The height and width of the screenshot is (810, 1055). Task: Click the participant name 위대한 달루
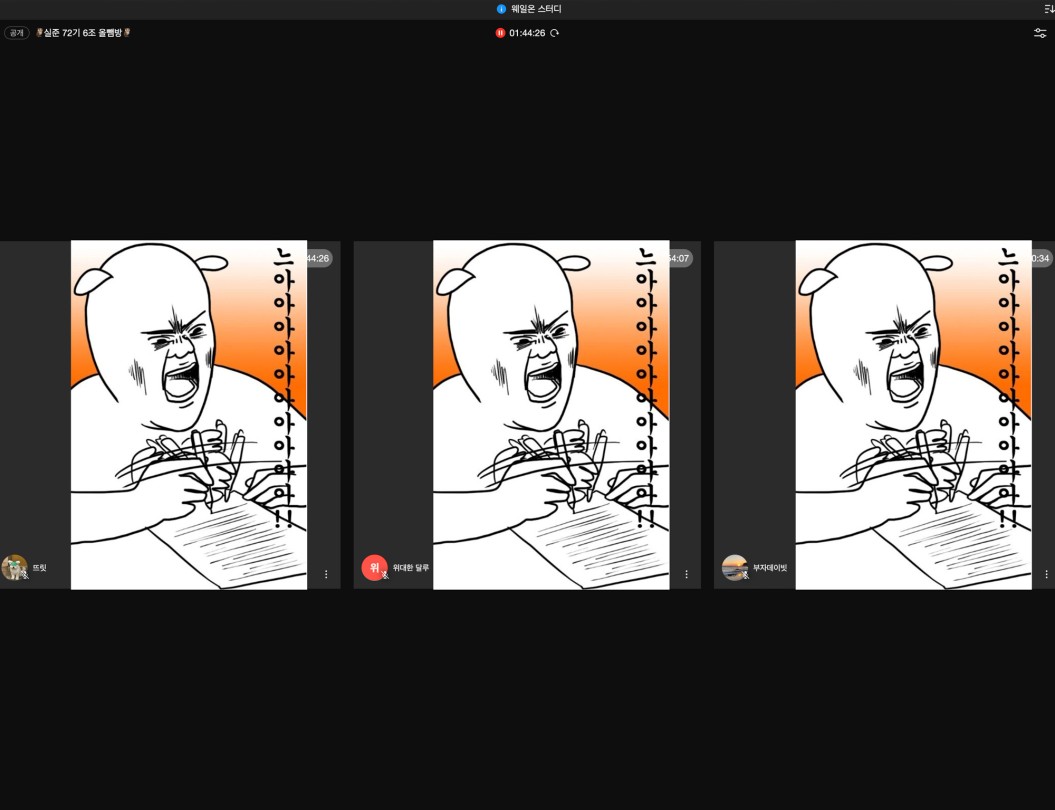[411, 568]
